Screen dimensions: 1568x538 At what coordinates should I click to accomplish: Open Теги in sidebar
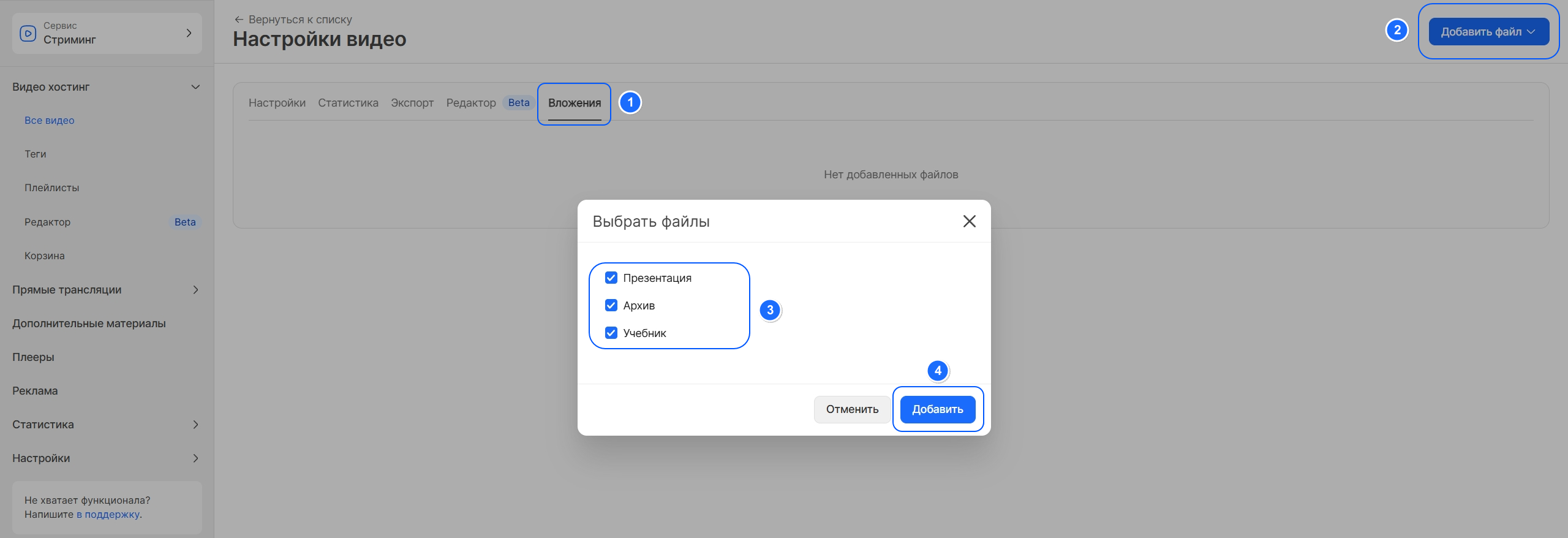tap(36, 154)
